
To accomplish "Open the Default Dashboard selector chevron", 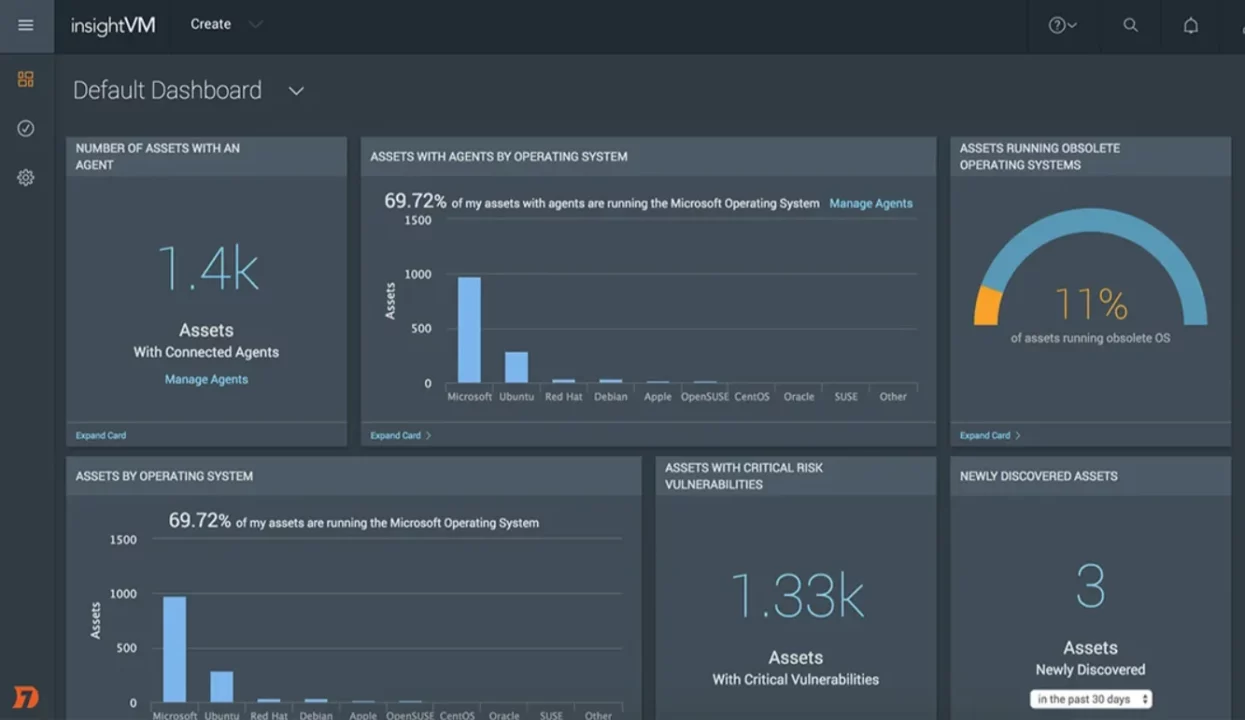I will [x=296, y=90].
